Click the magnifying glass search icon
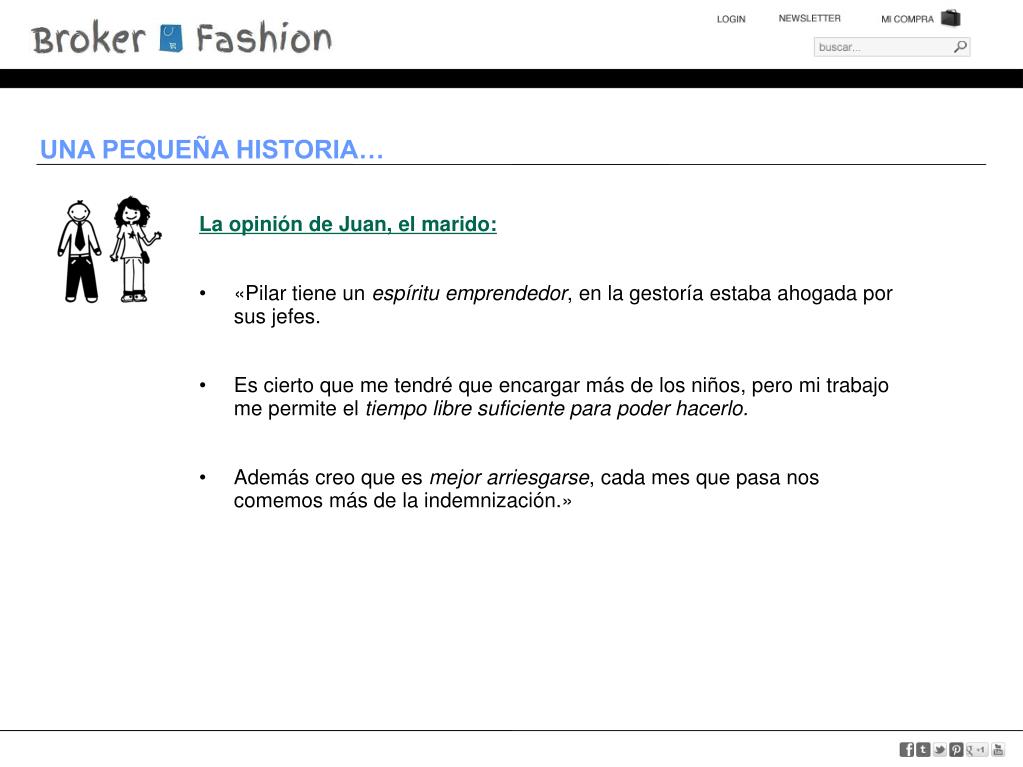The image size is (1023, 767). (x=960, y=47)
